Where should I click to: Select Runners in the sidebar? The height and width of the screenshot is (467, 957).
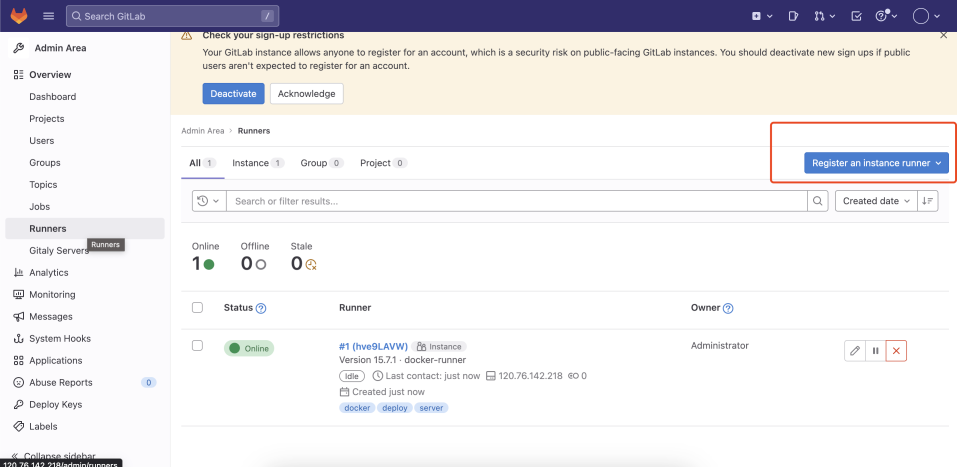[x=85, y=228]
